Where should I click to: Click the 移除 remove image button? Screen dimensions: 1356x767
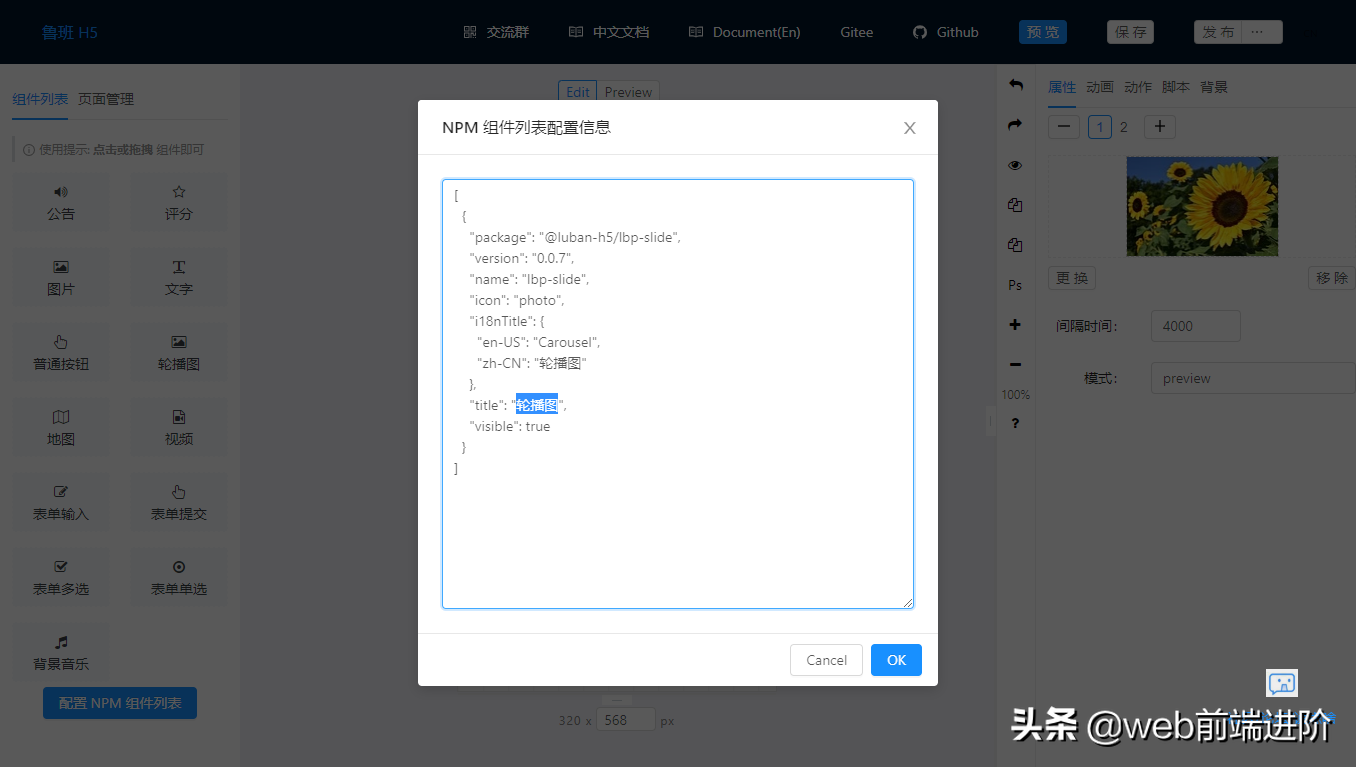tap(1331, 278)
